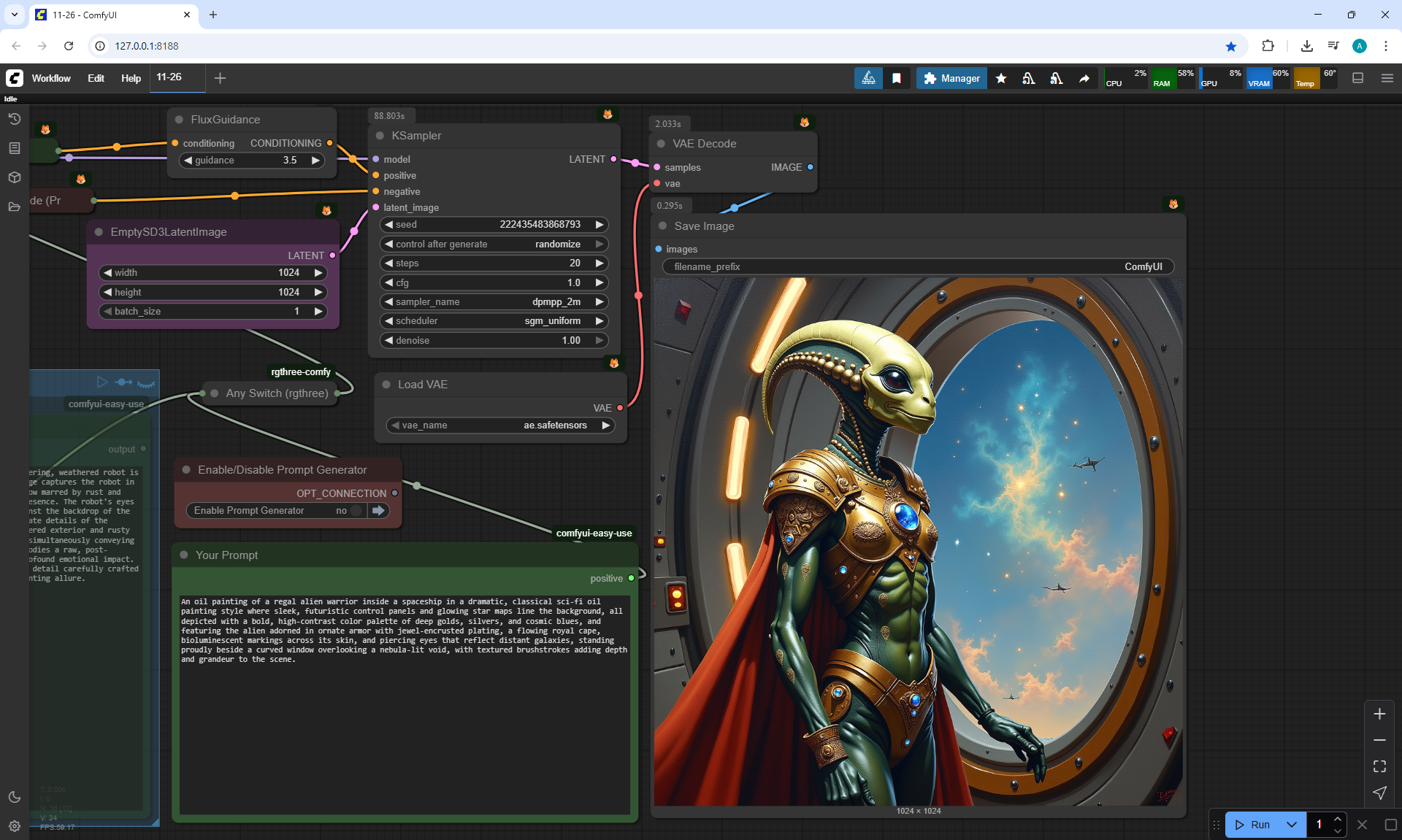Click the bookmark icon in the toolbar
This screenshot has width=1402, height=840.
coord(897,78)
